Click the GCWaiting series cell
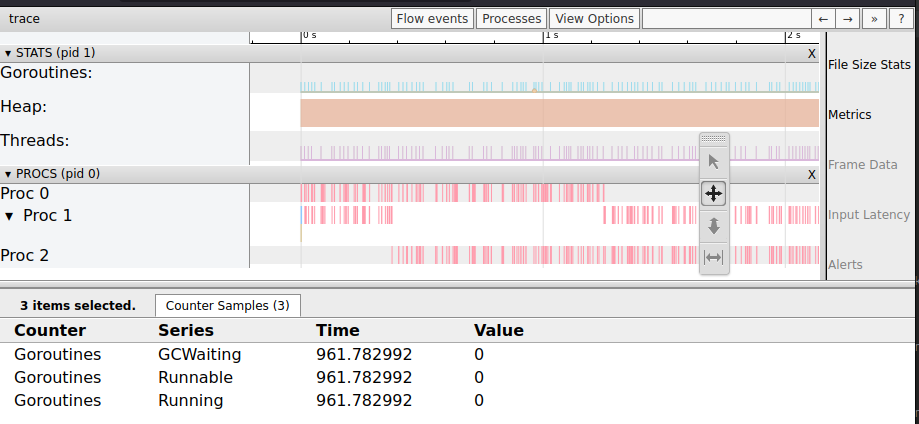919x424 pixels. 199,355
